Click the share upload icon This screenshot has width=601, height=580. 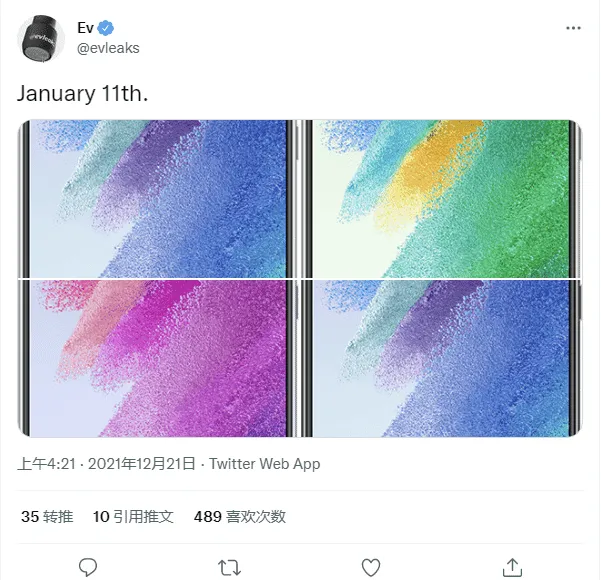point(512,567)
